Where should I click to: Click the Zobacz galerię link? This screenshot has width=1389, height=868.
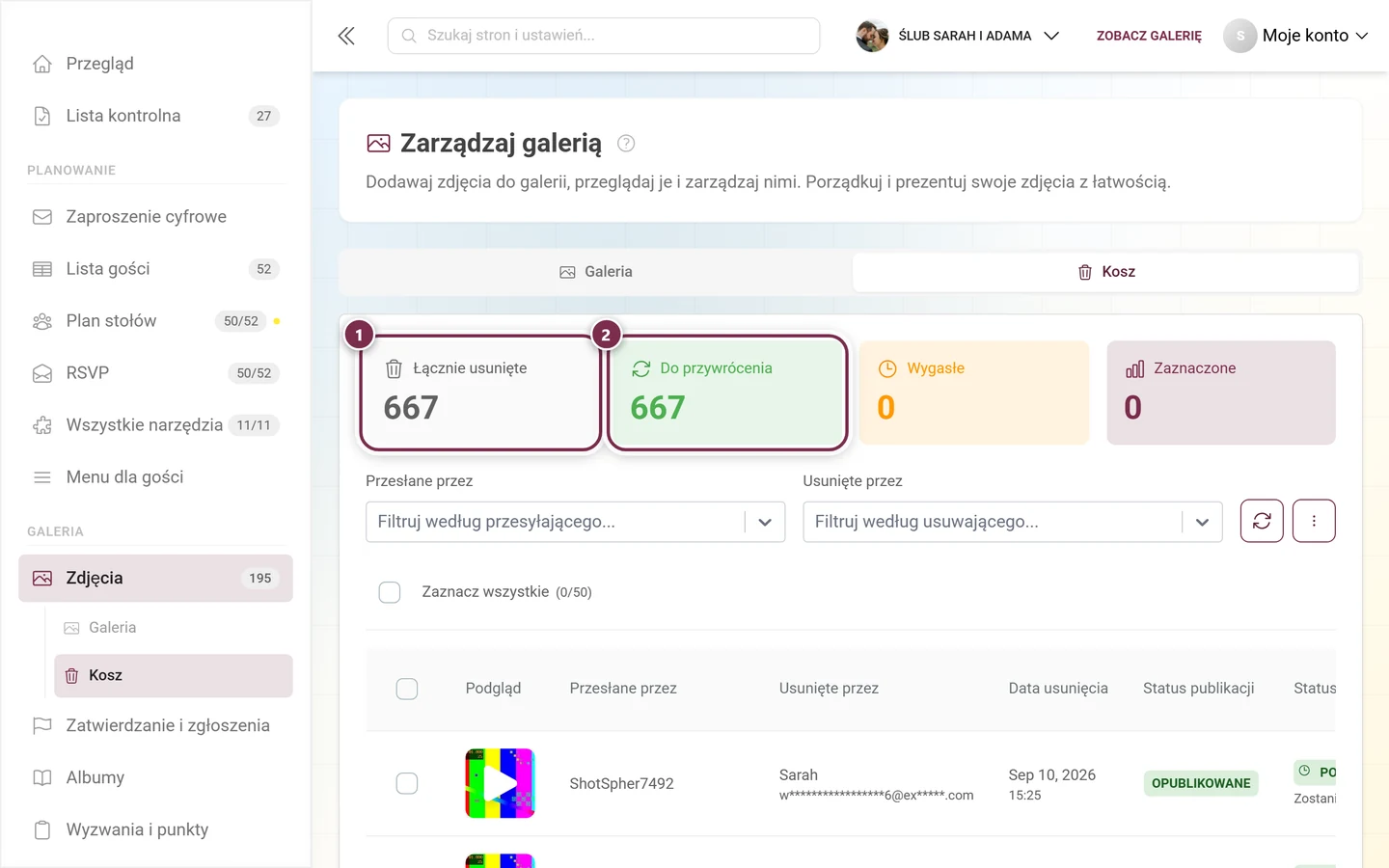pos(1149,36)
